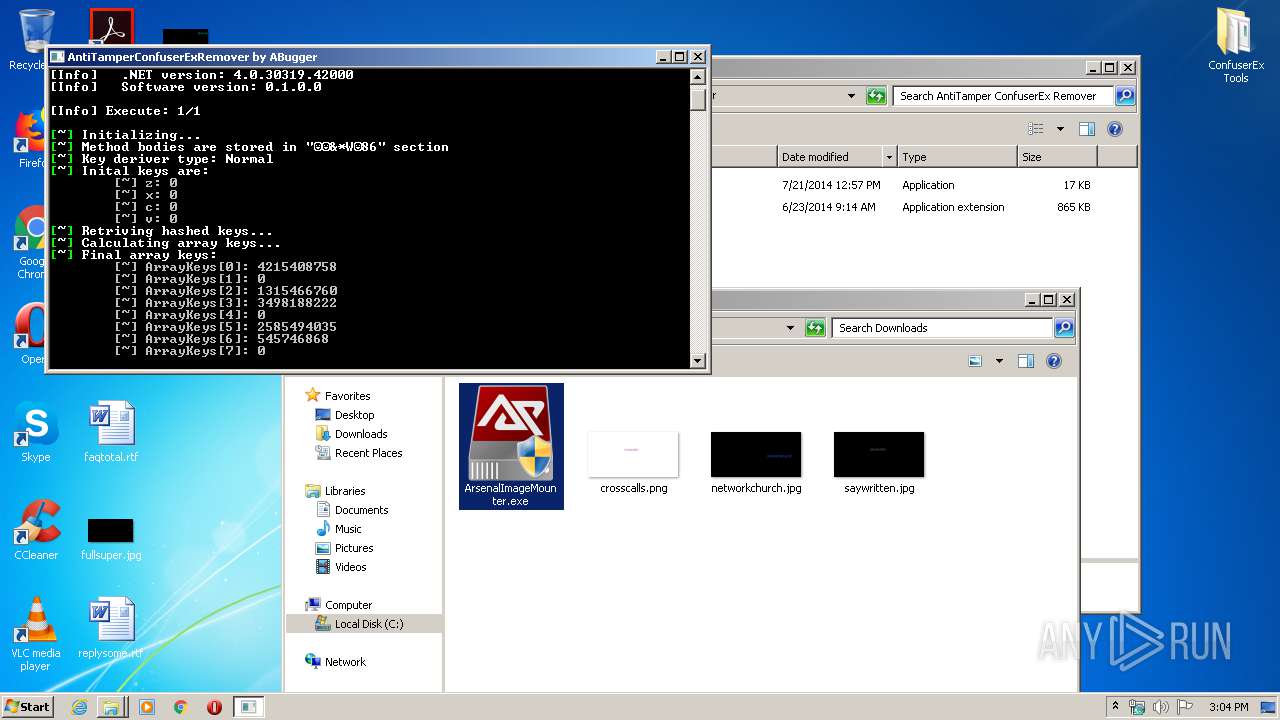This screenshot has width=1280, height=720.
Task: Refresh the Downloads window address bar
Action: [815, 328]
